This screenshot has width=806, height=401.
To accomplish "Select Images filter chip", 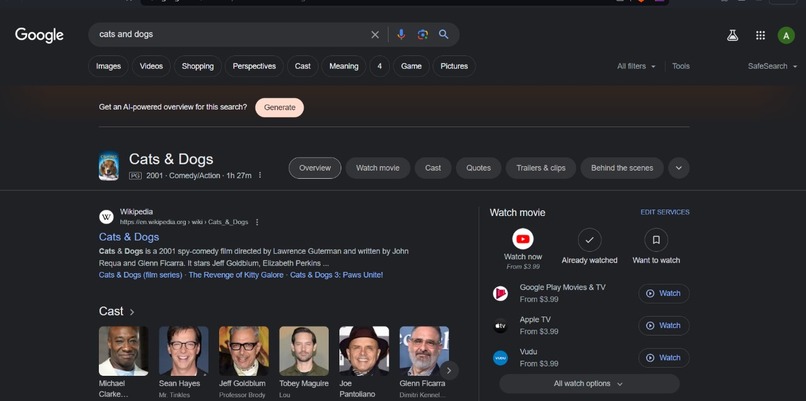I will (108, 66).
